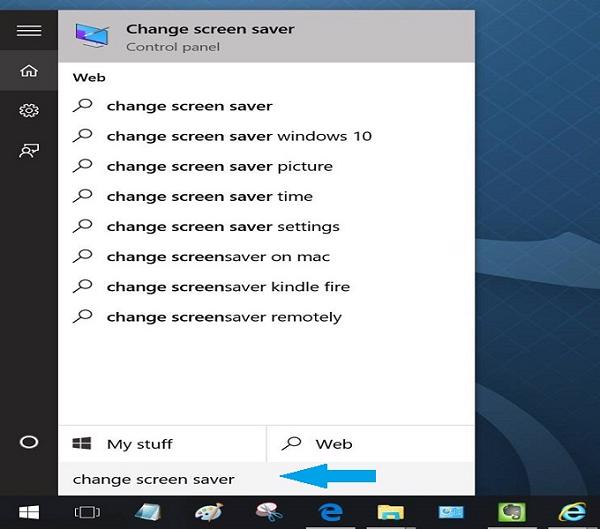This screenshot has width=600, height=529.
Task: Launch Microsoft Edge from the taskbar
Action: tap(330, 512)
